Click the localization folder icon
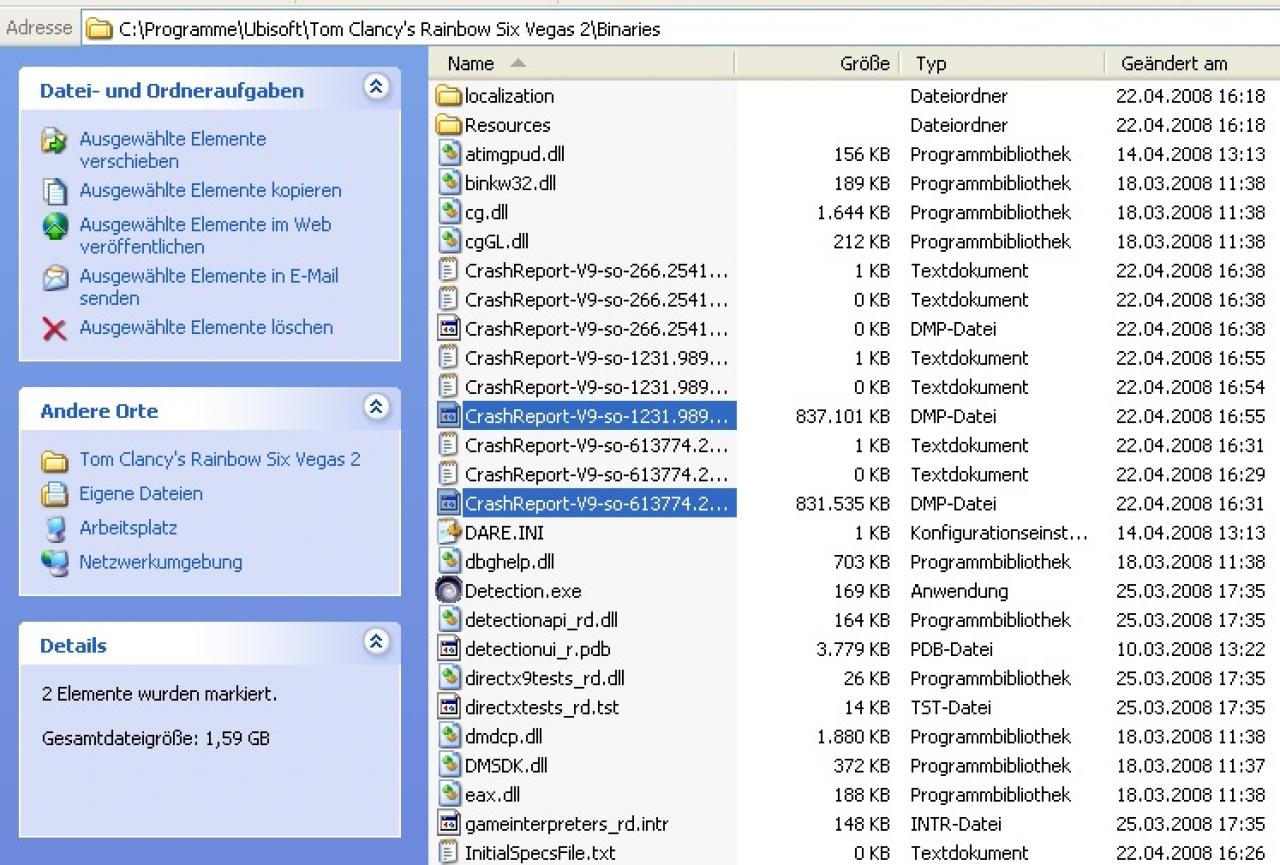The image size is (1280, 865). click(x=449, y=96)
